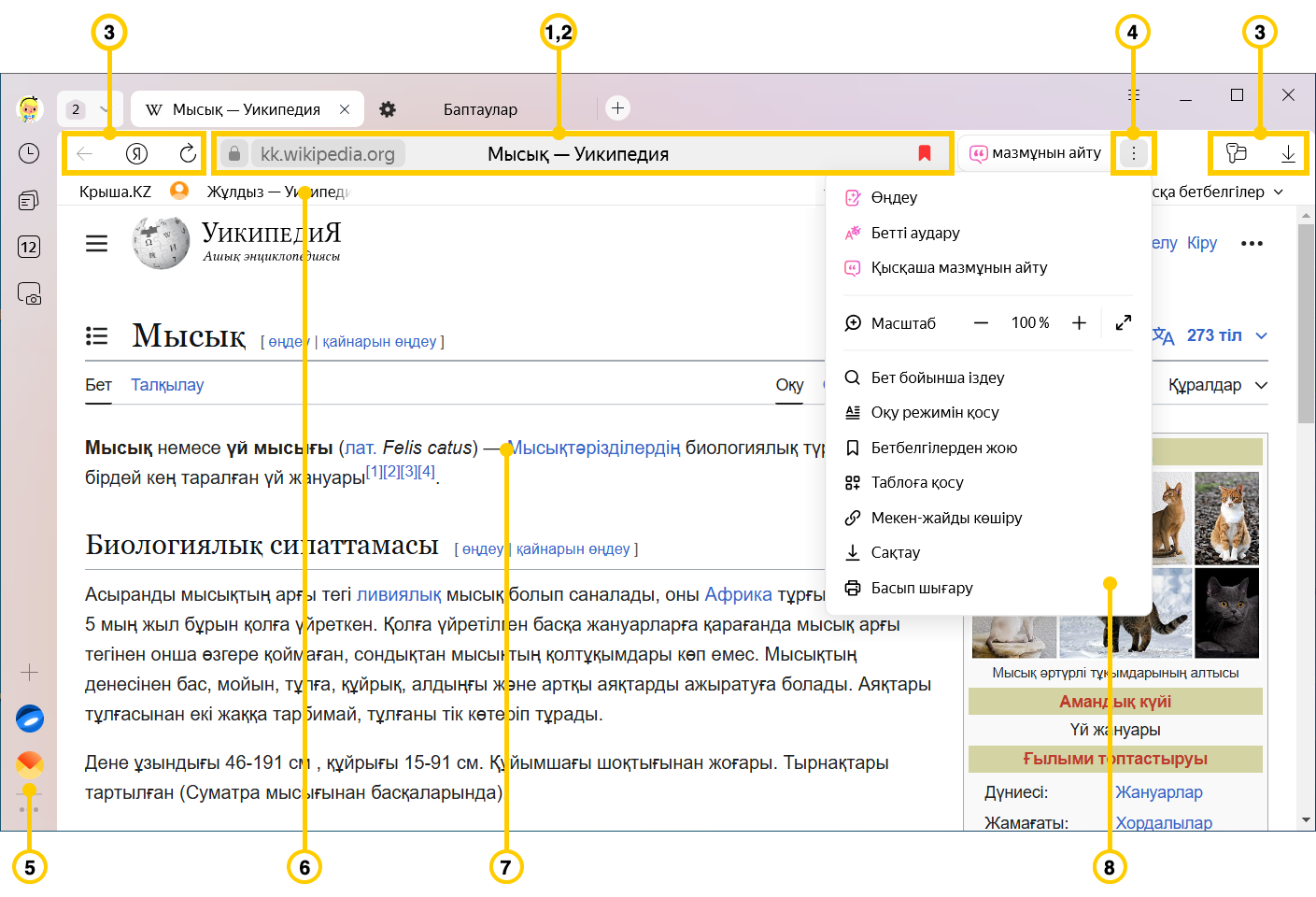Toggle tableau pin 'Таблоға қосу'
1316x897 pixels.
coord(916,482)
